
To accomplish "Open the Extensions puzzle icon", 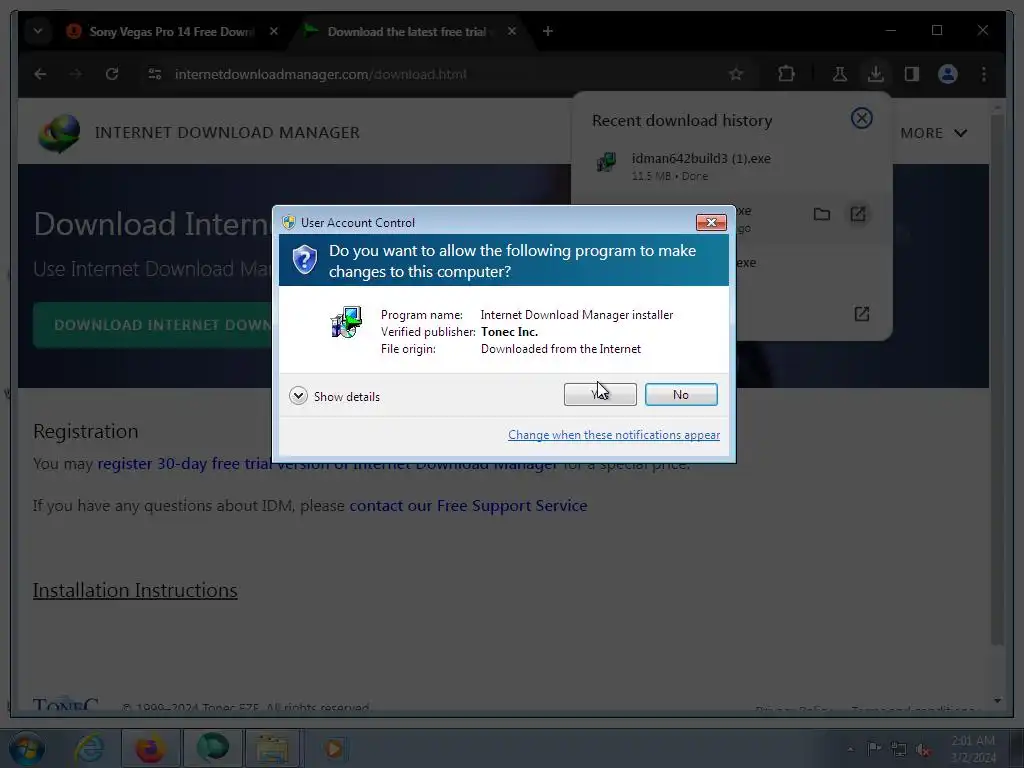I will point(786,74).
